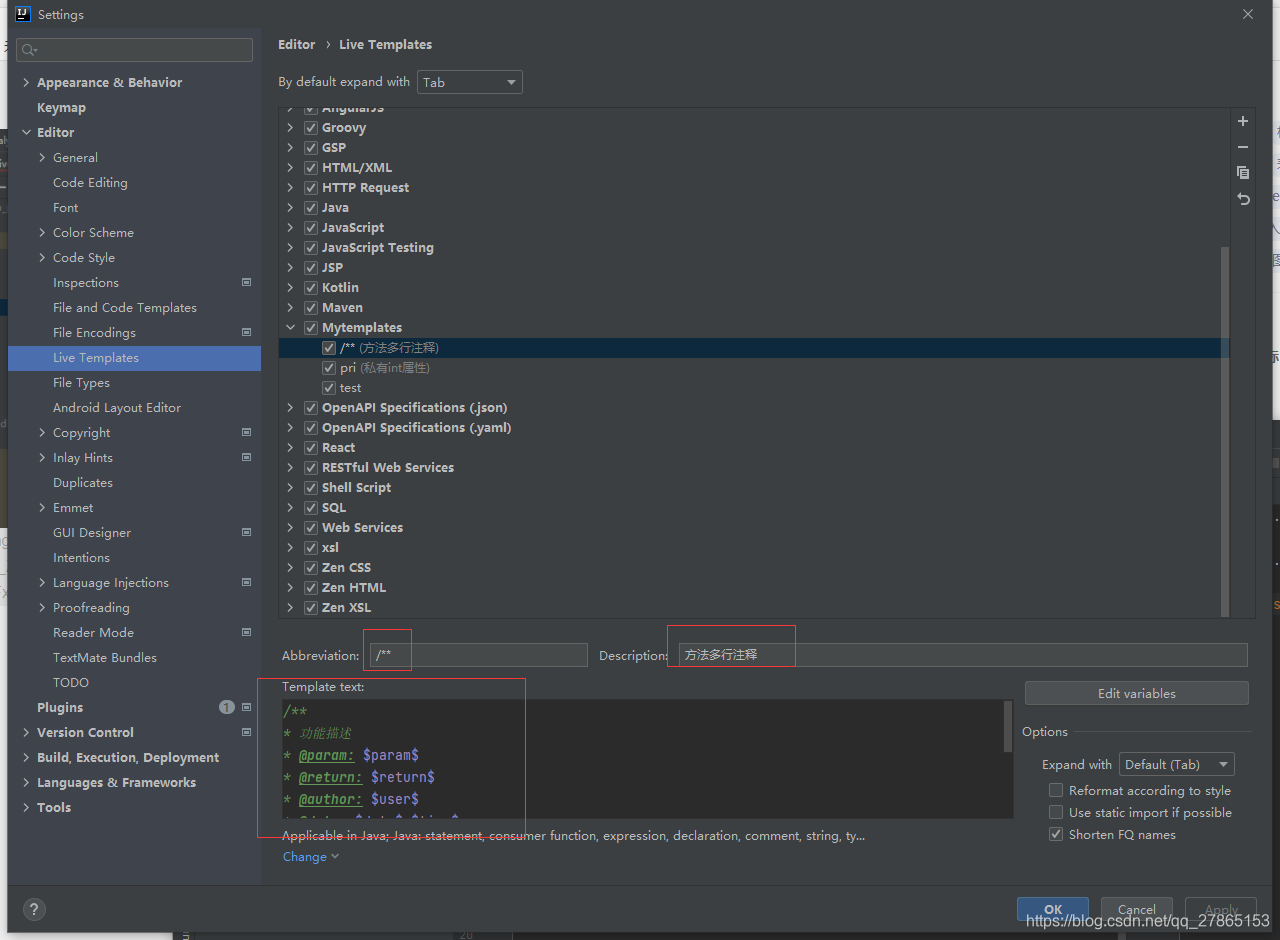
Task: Enable Use static import if possible
Action: coord(1056,812)
